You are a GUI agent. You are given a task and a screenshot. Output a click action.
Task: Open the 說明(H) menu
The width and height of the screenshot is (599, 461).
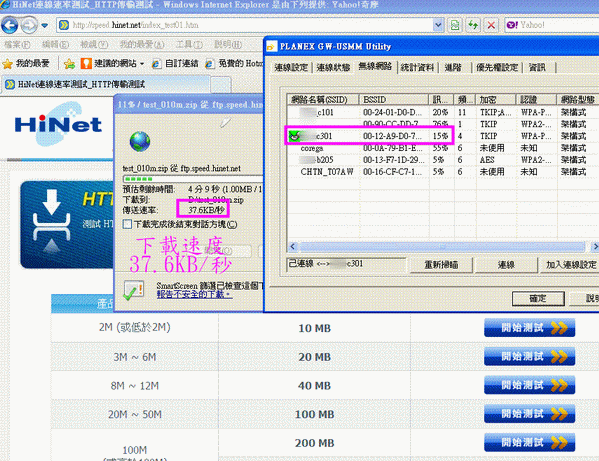tap(228, 44)
